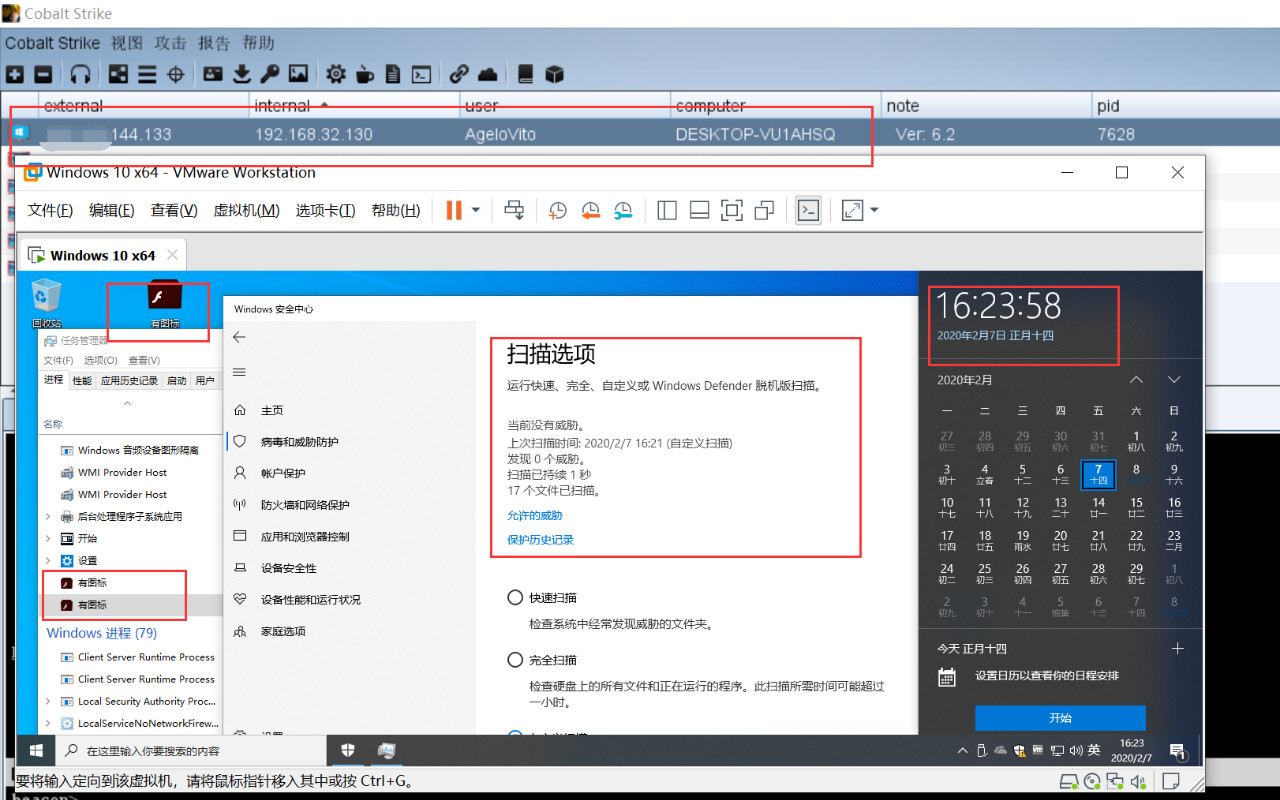The width and height of the screenshot is (1280, 800).
Task: Click the 保护历史记录 link
Action: [x=540, y=540]
